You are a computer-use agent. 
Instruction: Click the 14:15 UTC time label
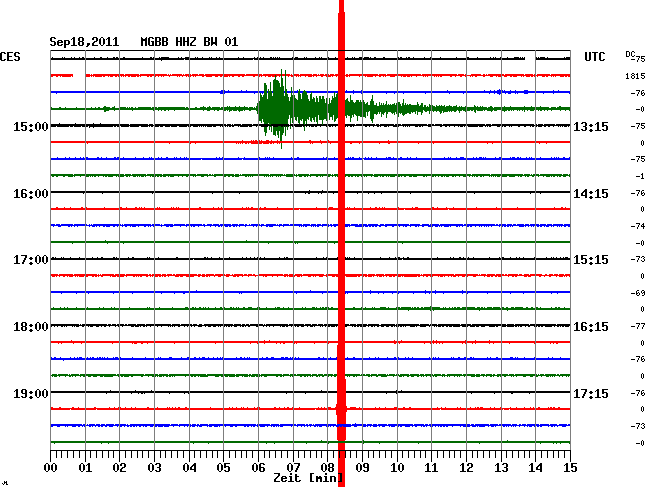point(591,194)
